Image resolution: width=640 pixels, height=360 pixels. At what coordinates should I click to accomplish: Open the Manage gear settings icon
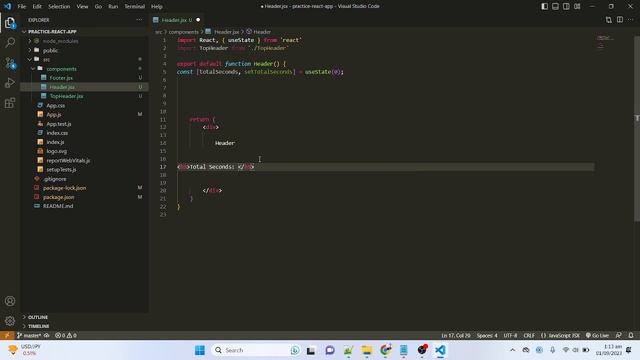[10, 321]
